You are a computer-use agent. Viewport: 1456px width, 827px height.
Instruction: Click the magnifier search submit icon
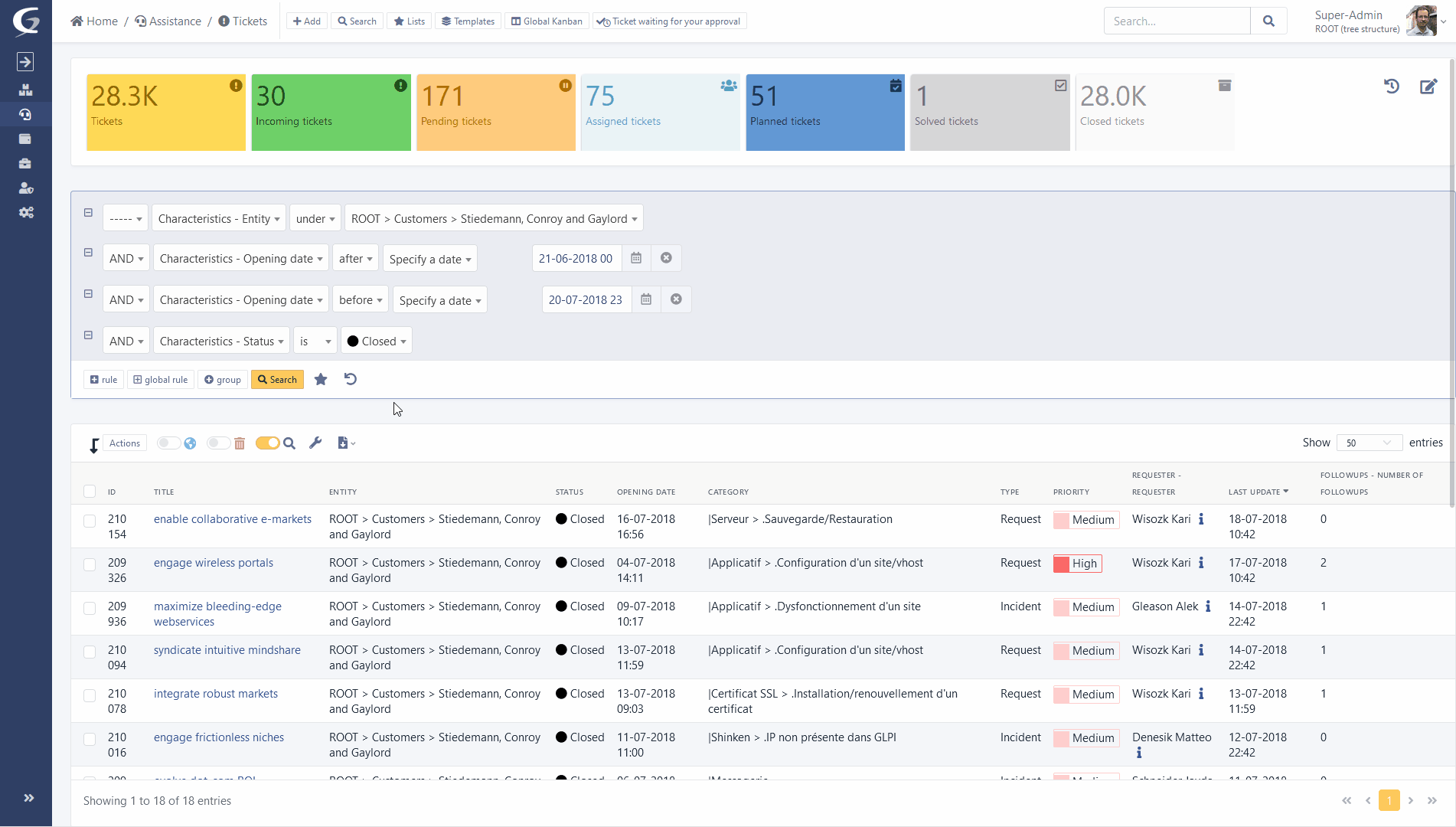pyautogui.click(x=1268, y=21)
